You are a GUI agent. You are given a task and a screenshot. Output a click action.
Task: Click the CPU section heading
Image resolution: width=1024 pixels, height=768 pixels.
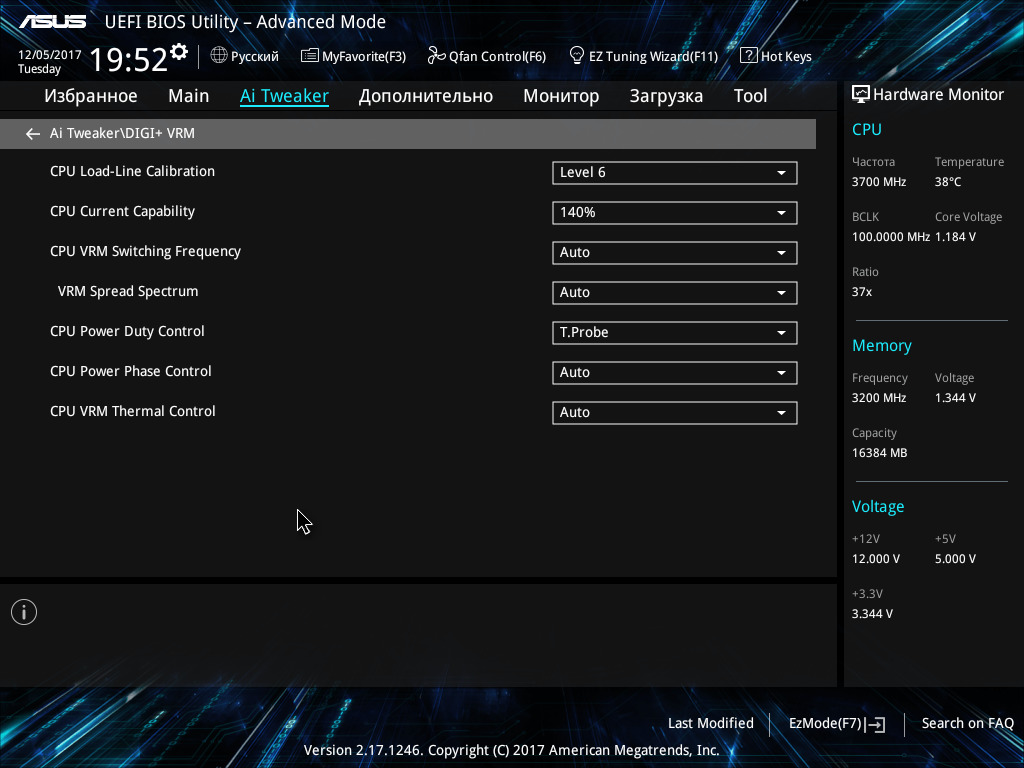point(867,129)
